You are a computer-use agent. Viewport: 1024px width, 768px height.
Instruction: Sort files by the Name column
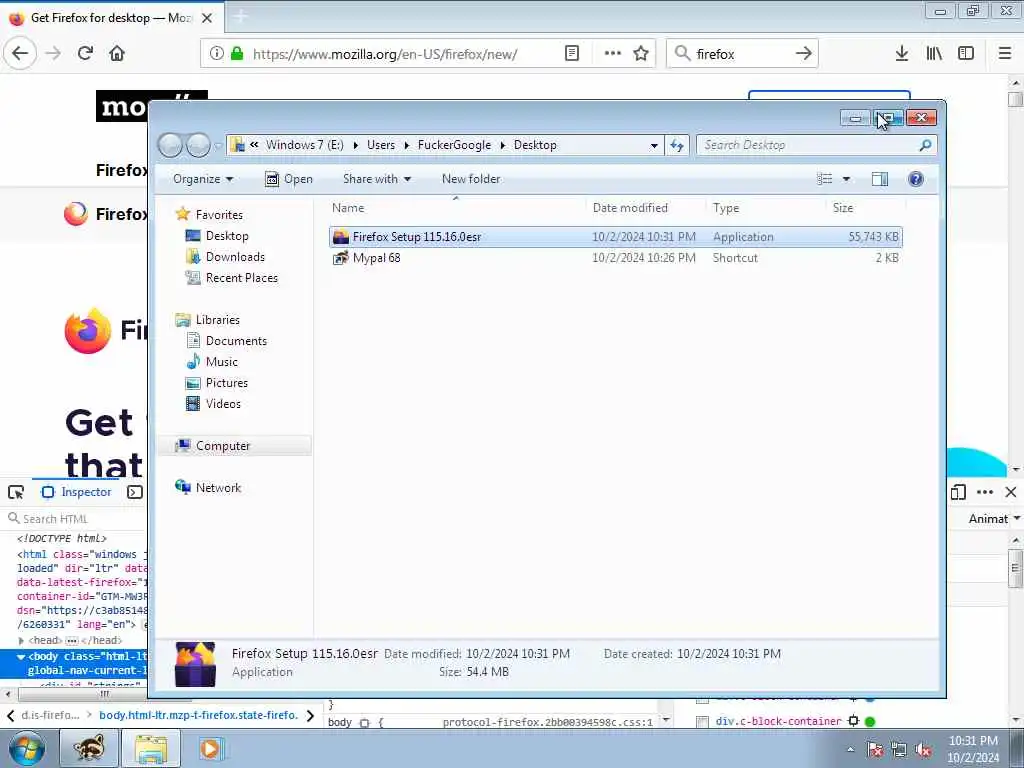coord(348,208)
